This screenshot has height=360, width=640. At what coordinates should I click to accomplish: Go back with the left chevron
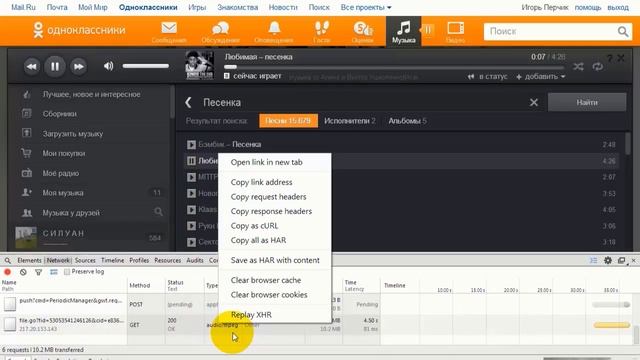coord(188,102)
